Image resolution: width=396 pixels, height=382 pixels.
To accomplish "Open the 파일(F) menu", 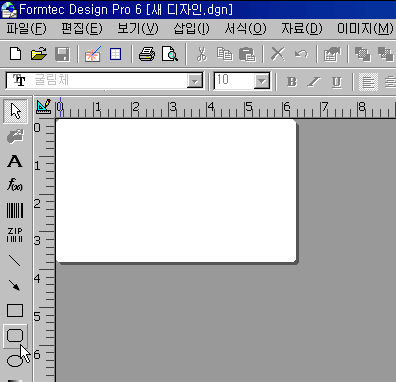I will point(27,29).
